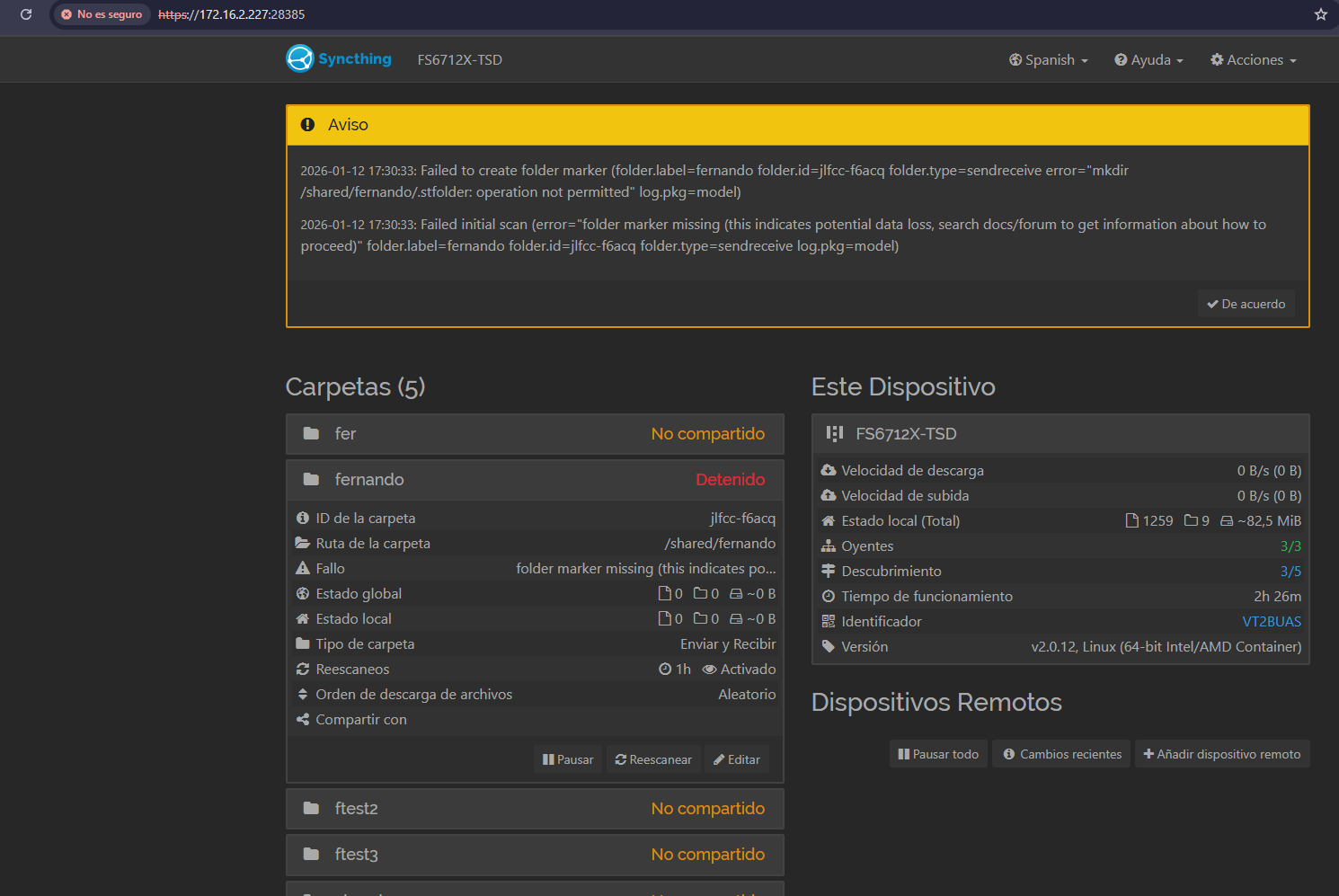Expand the ftest3 folder panel
1339x896 pixels.
(x=535, y=855)
